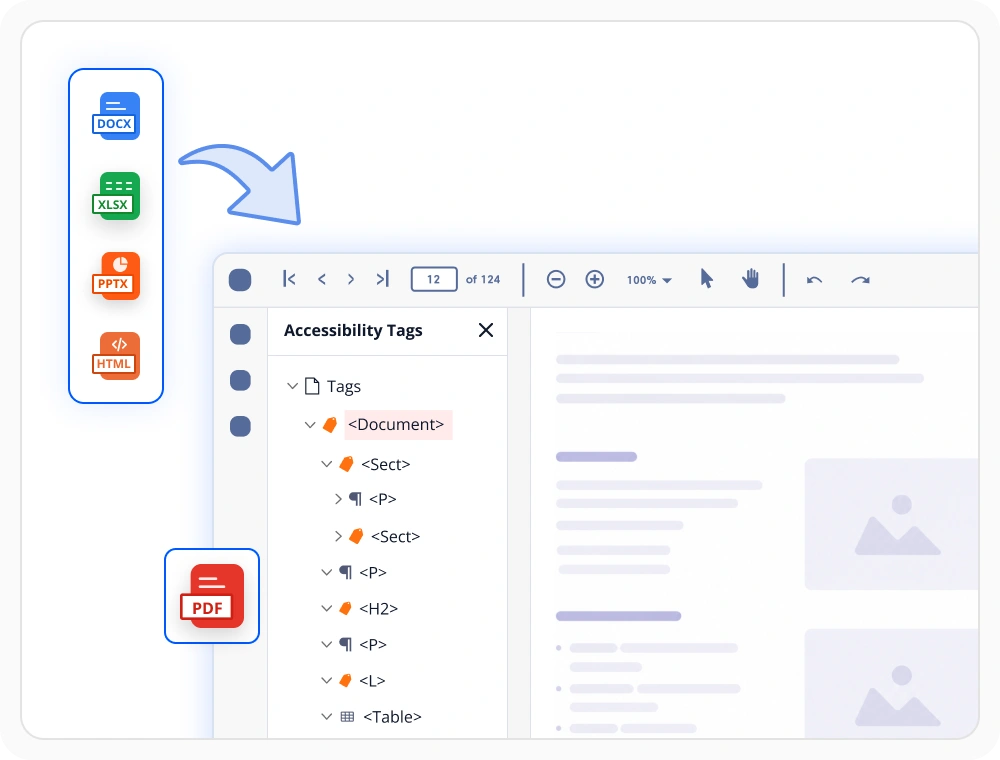Select the highlighted <Document> tag
The width and height of the screenshot is (1000, 760).
(398, 425)
